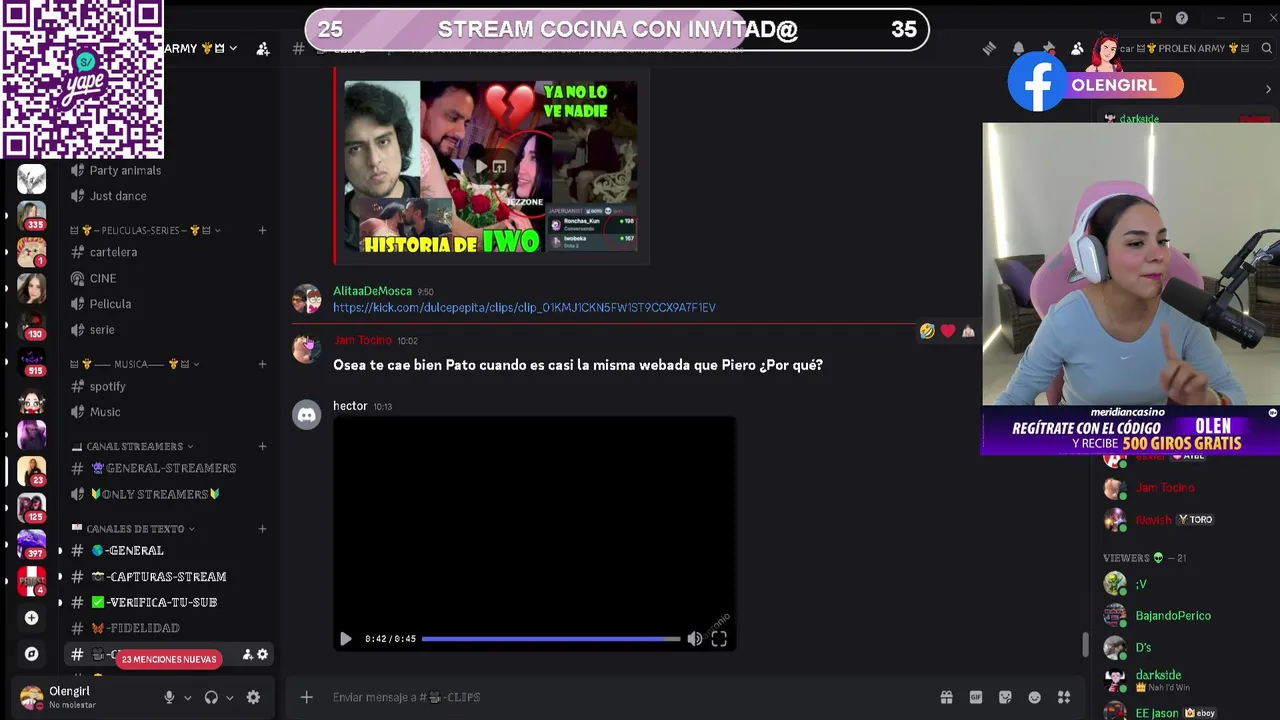This screenshot has height=720, width=1280.
Task: Expand headphones output options arrow
Action: tap(229, 698)
